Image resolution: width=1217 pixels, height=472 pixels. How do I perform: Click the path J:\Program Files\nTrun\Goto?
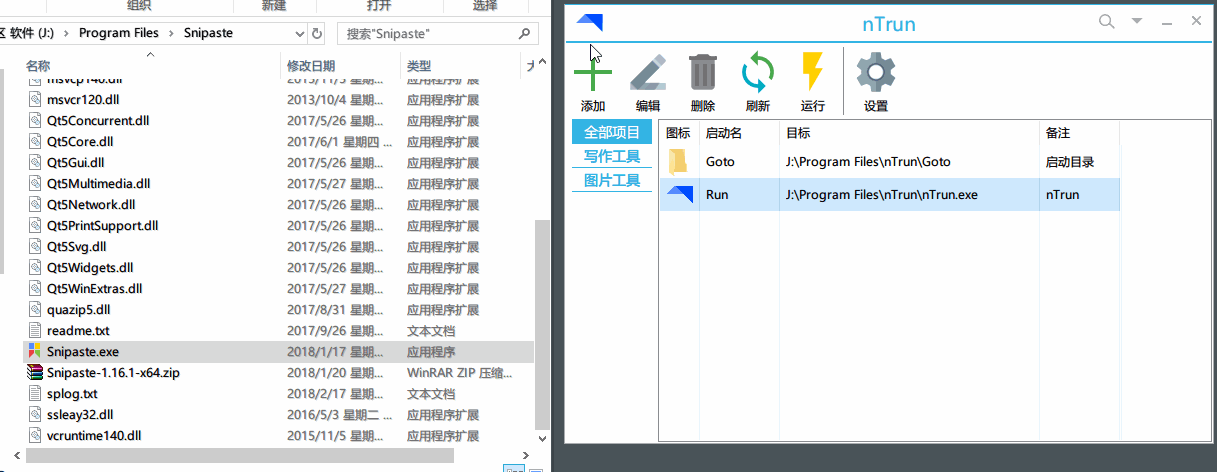point(868,162)
